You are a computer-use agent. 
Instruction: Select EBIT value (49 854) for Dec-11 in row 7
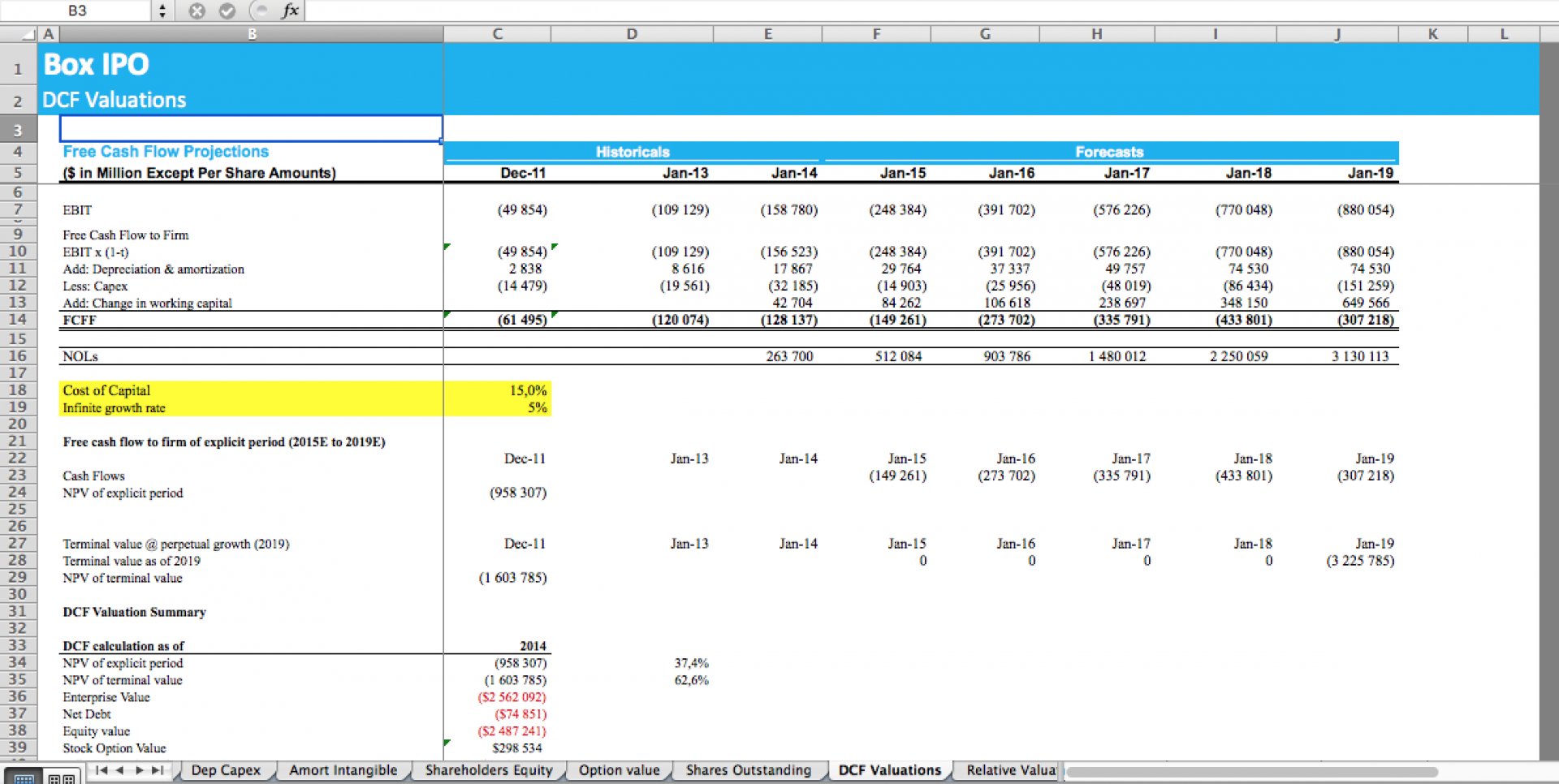[522, 210]
